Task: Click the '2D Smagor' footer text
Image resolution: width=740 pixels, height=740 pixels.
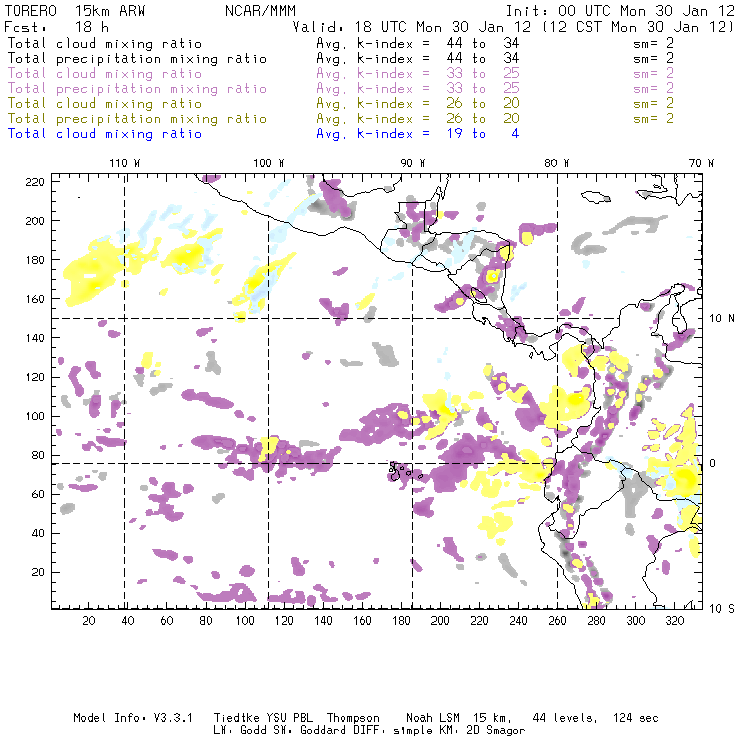Action: [496, 731]
